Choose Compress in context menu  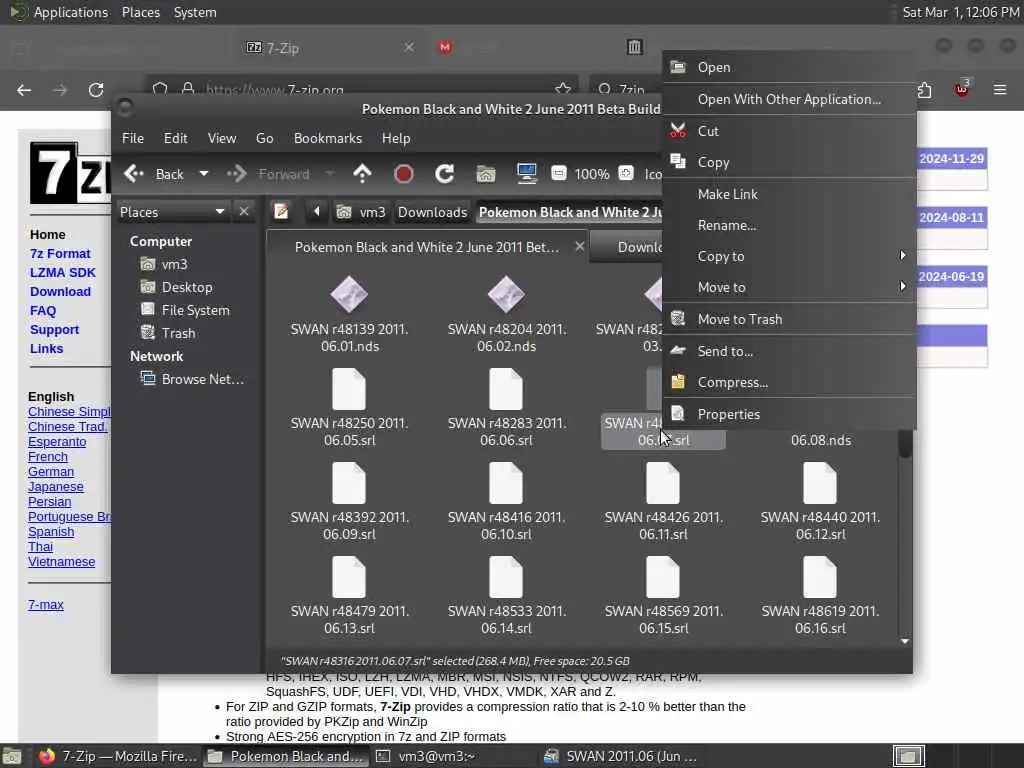tap(789, 383)
